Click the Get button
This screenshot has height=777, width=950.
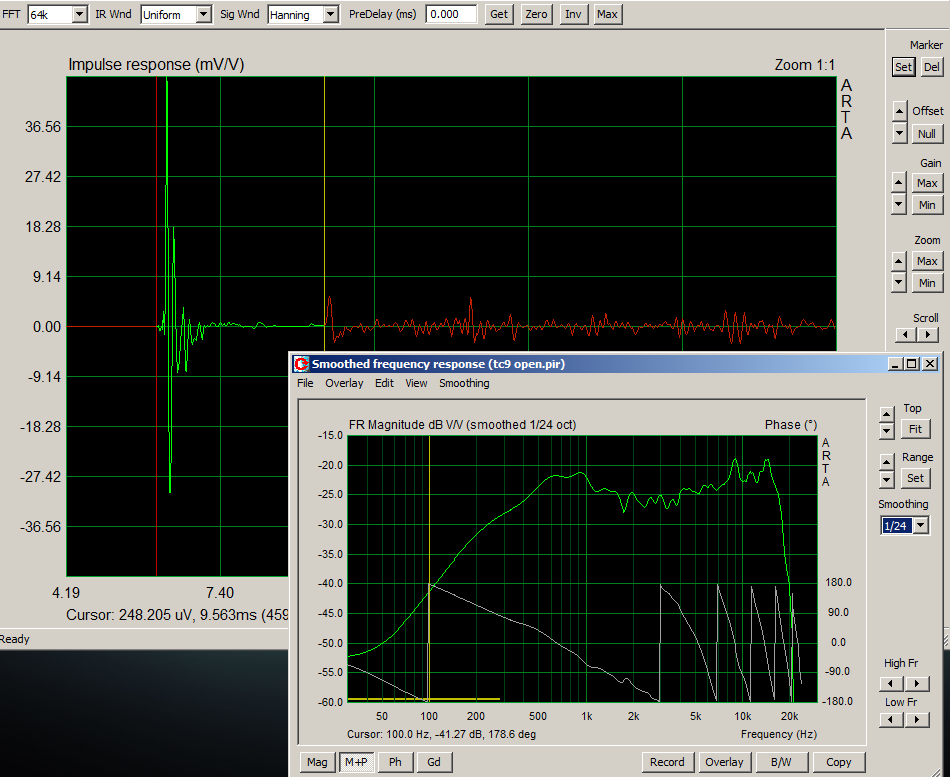coord(499,14)
